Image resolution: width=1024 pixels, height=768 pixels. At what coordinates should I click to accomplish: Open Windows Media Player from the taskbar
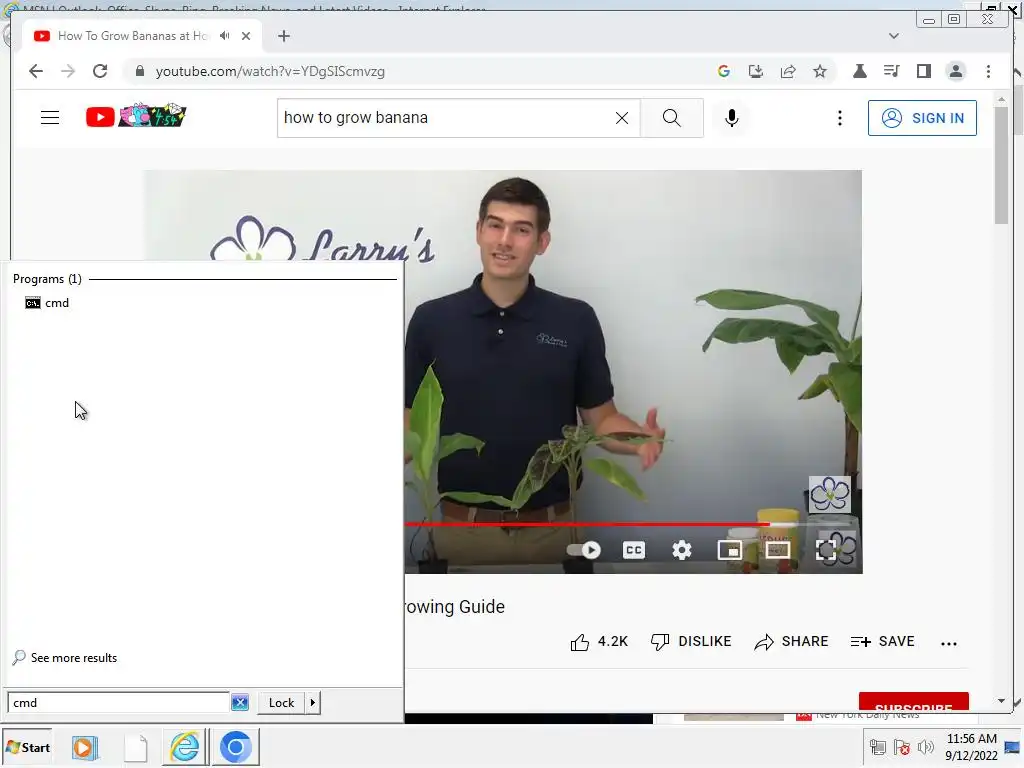[84, 747]
